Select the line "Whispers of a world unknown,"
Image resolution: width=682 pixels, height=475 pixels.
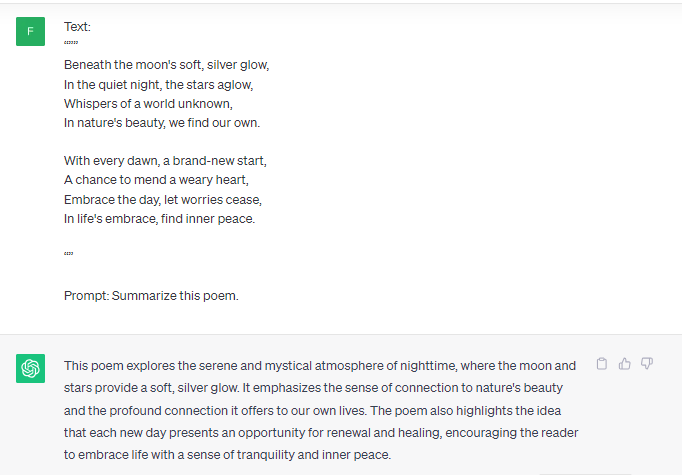[x=148, y=104]
